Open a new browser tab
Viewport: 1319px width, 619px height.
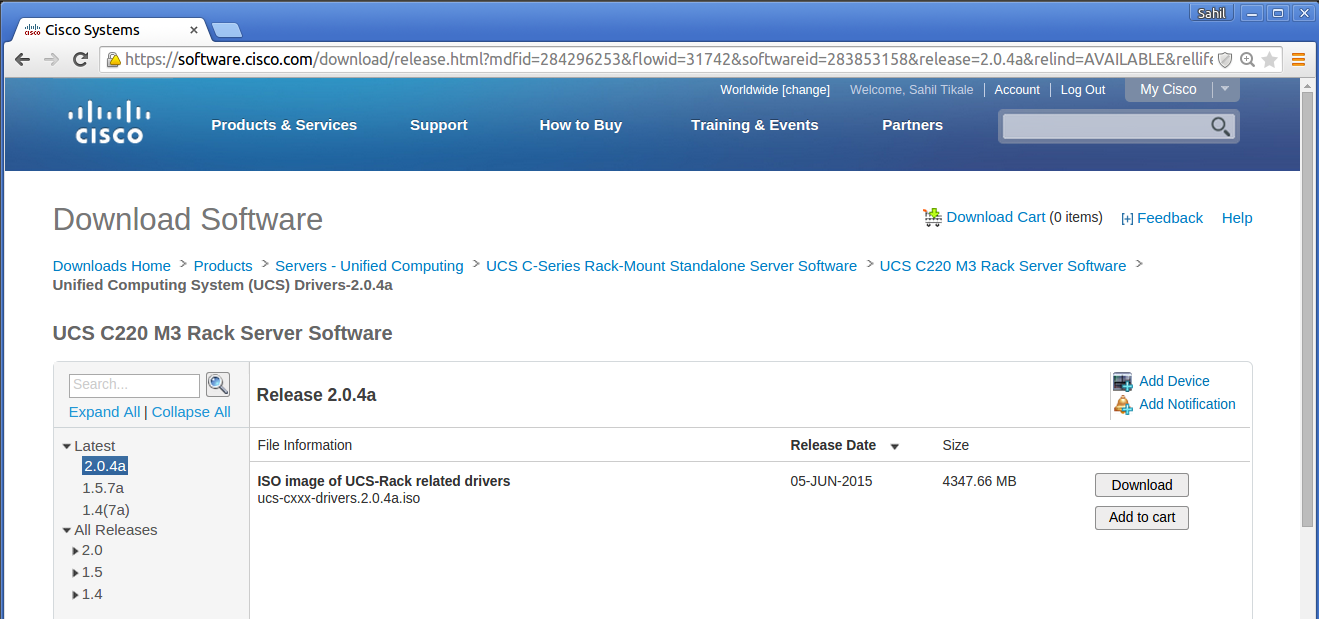click(x=227, y=30)
